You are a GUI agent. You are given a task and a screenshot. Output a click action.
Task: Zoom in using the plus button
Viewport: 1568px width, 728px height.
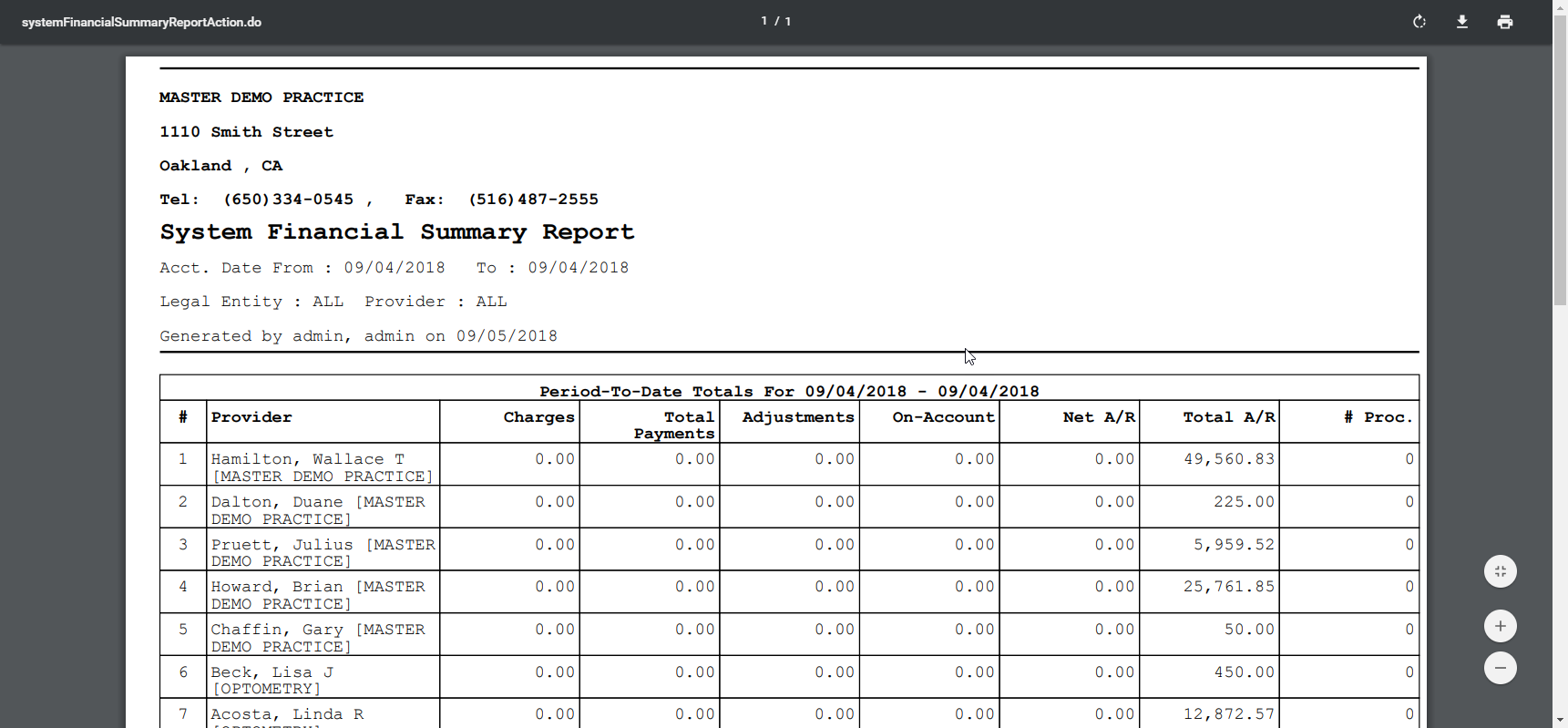1500,626
